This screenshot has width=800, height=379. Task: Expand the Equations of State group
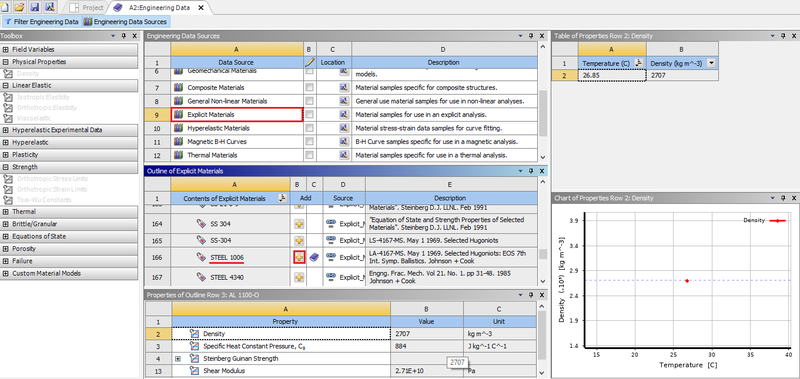click(x=6, y=236)
